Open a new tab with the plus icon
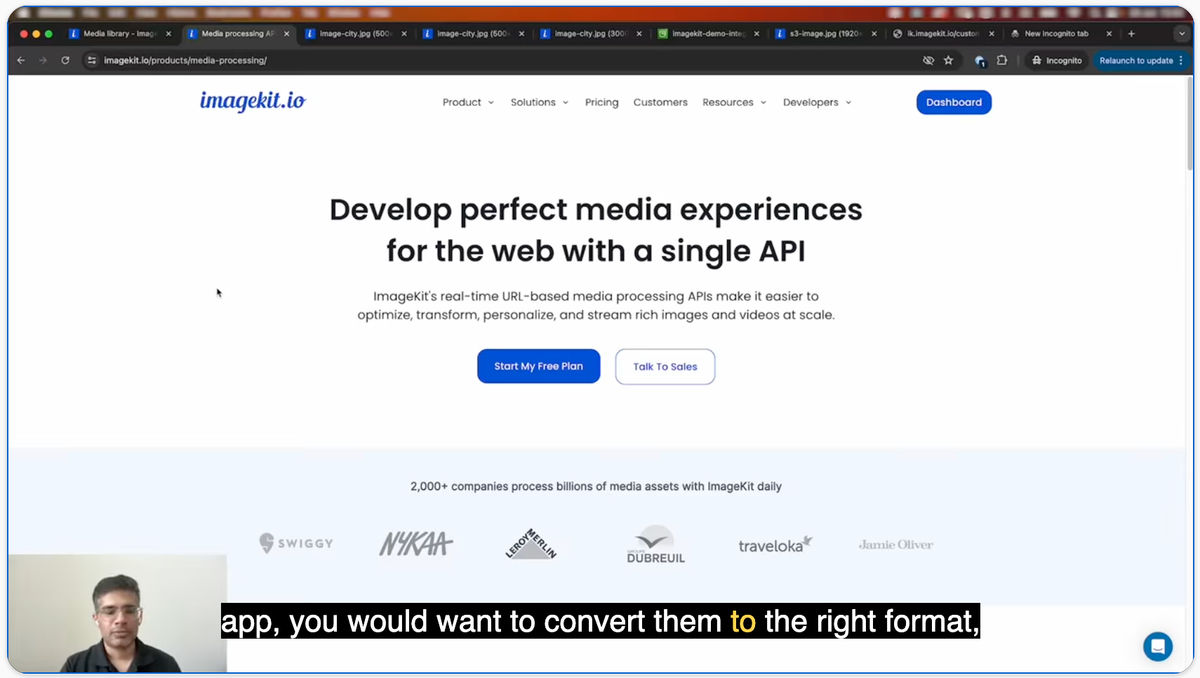This screenshot has width=1200, height=678. tap(1131, 33)
